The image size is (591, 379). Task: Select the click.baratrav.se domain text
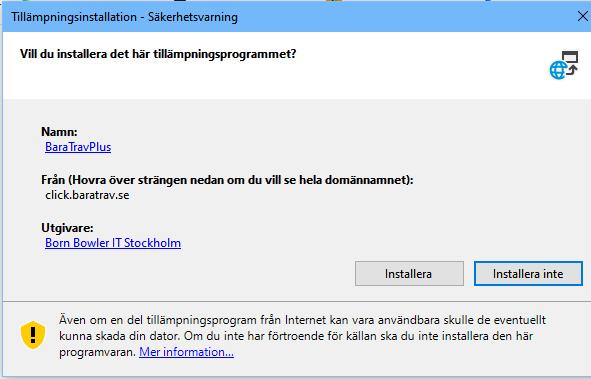point(87,195)
